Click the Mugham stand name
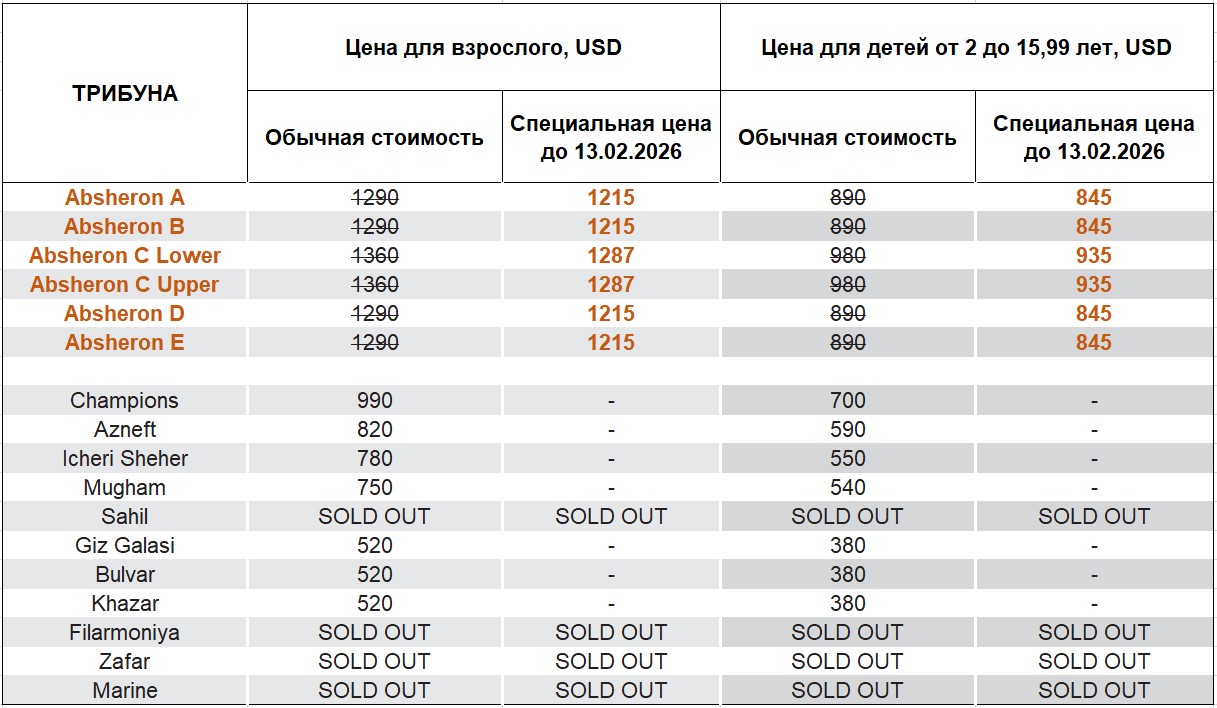 click(x=125, y=488)
